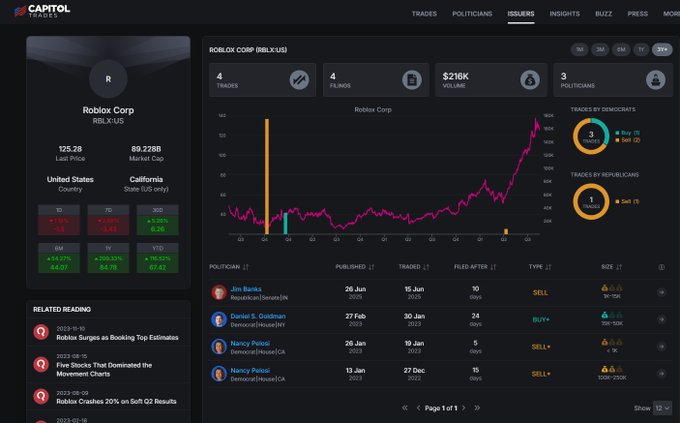This screenshot has height=423, width=680.
Task: Click the 1D performance tile
Action: click(59, 220)
